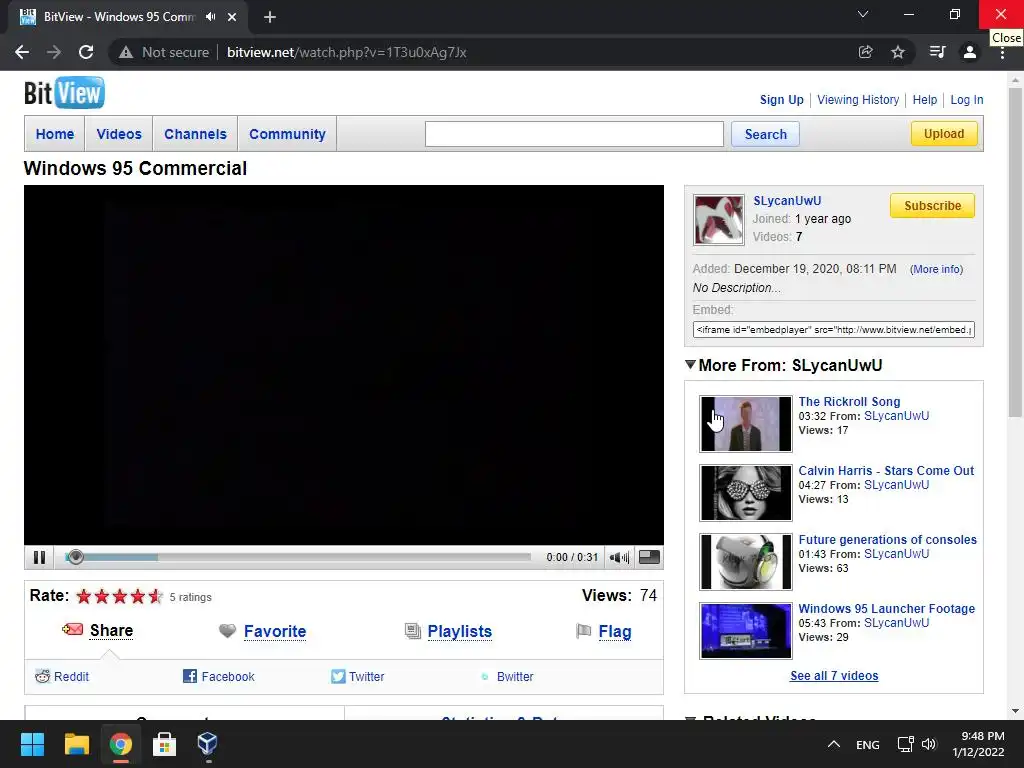Click the Not secure warning icon
This screenshot has height=768, width=1024.
tap(126, 52)
